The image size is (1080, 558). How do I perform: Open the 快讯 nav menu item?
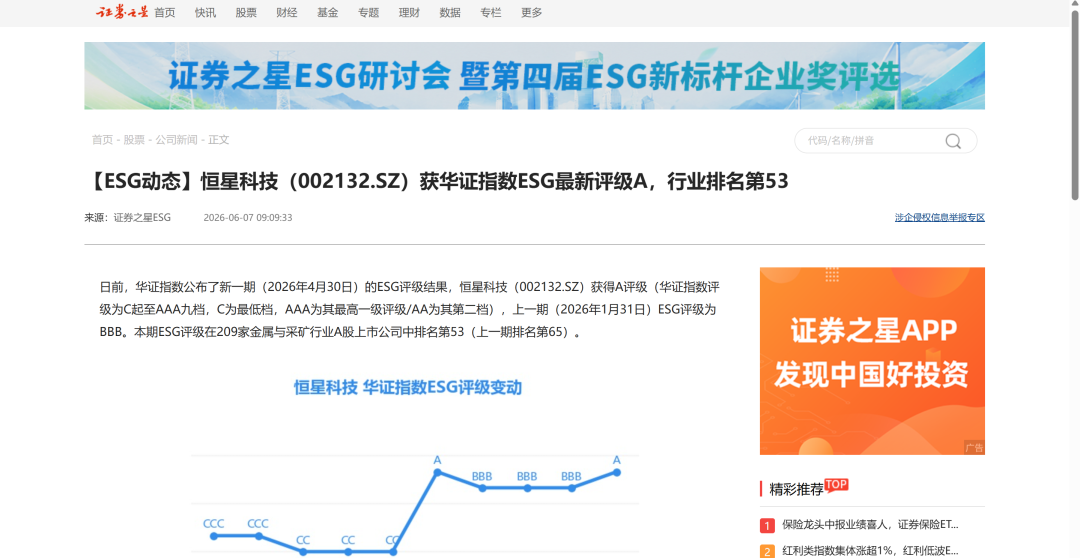205,12
